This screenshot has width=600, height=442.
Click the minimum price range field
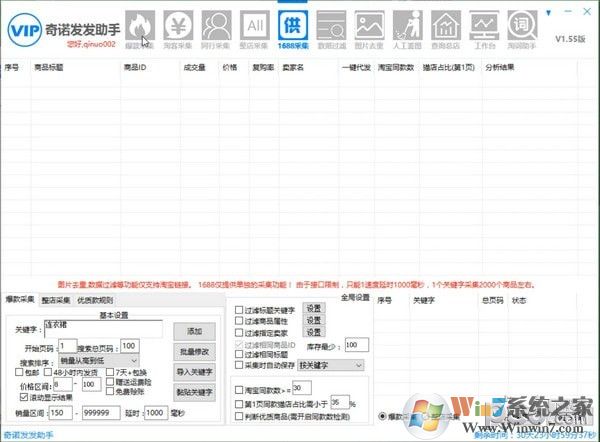[62, 384]
